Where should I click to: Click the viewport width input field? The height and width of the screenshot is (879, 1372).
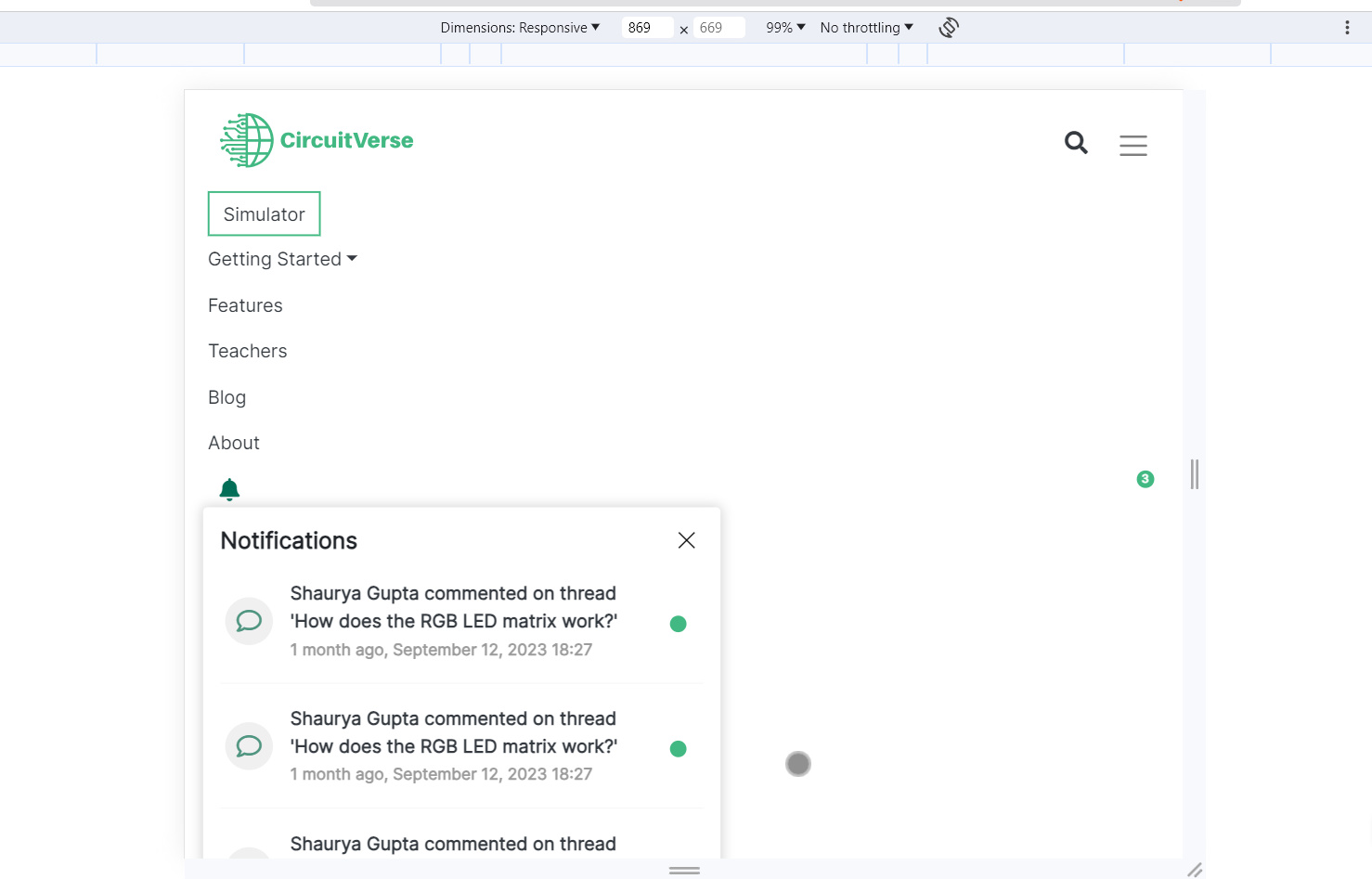[x=647, y=28]
